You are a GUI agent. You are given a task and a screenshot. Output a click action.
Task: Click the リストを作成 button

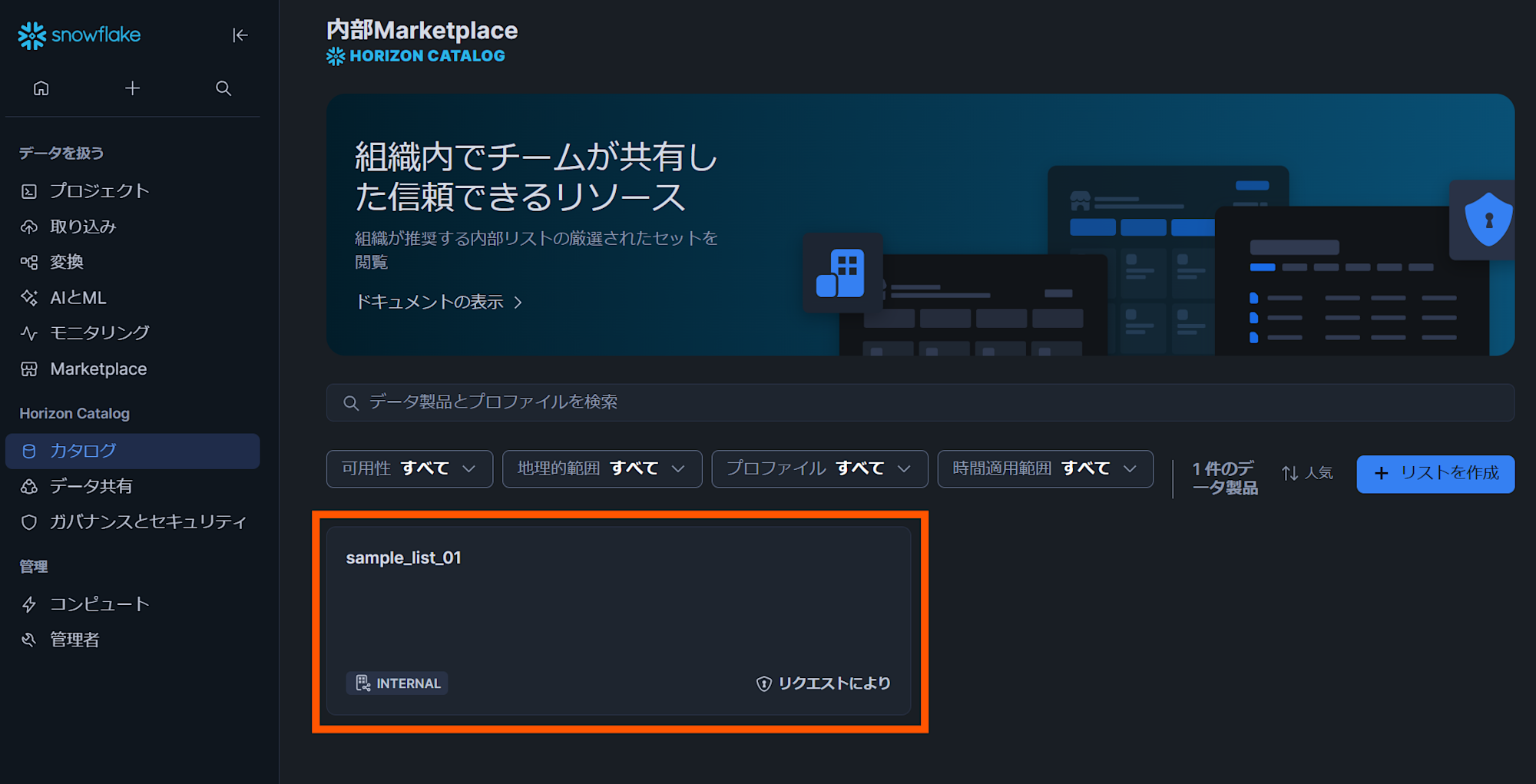click(1435, 474)
